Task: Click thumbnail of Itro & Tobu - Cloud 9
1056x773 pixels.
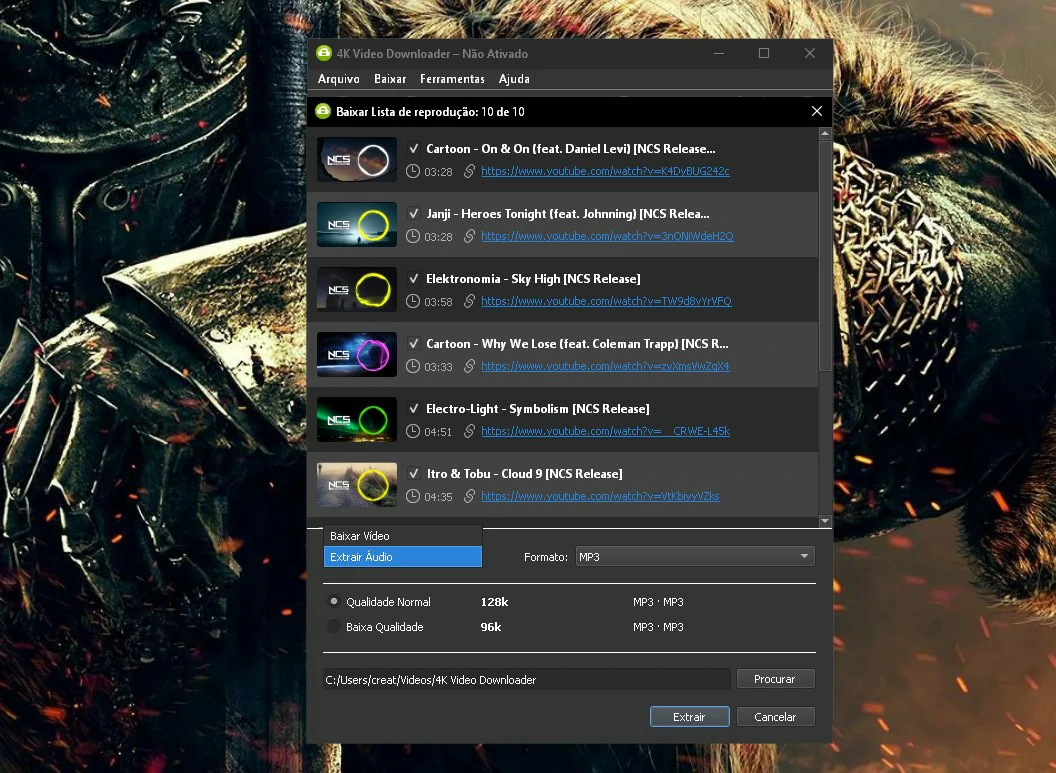Action: 357,485
